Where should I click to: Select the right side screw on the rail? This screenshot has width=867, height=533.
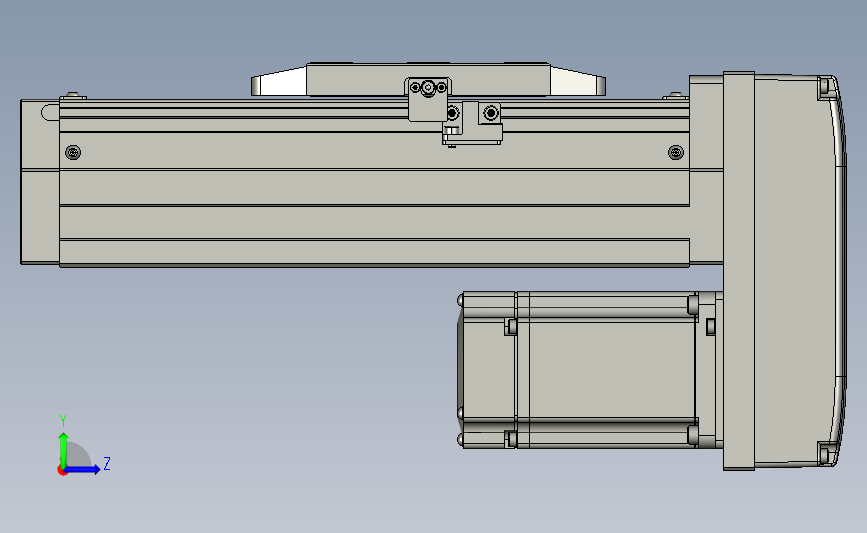tap(676, 152)
